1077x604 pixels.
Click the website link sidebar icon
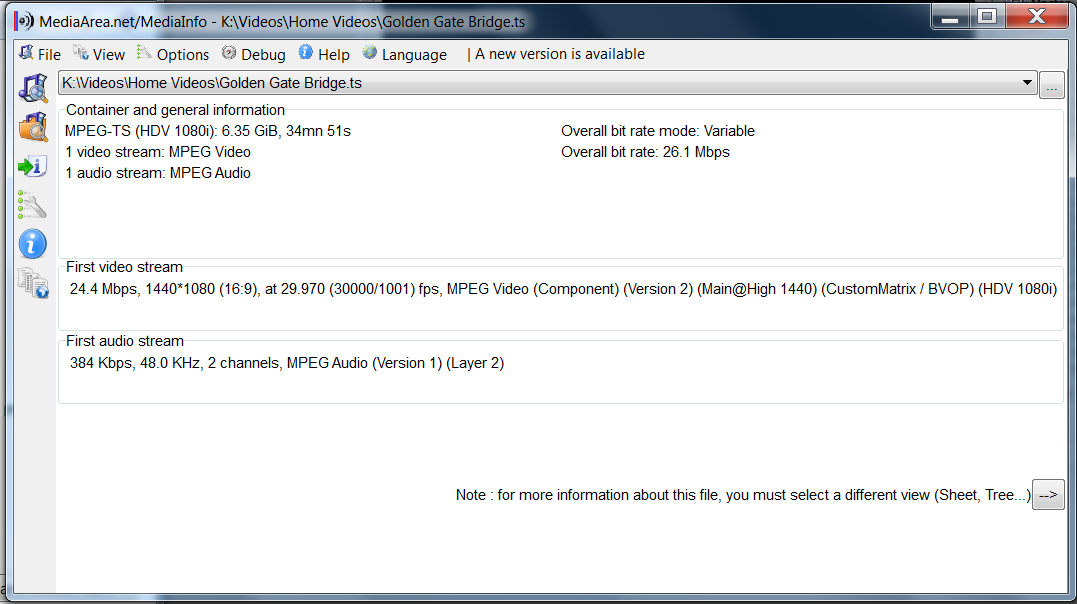click(x=33, y=282)
